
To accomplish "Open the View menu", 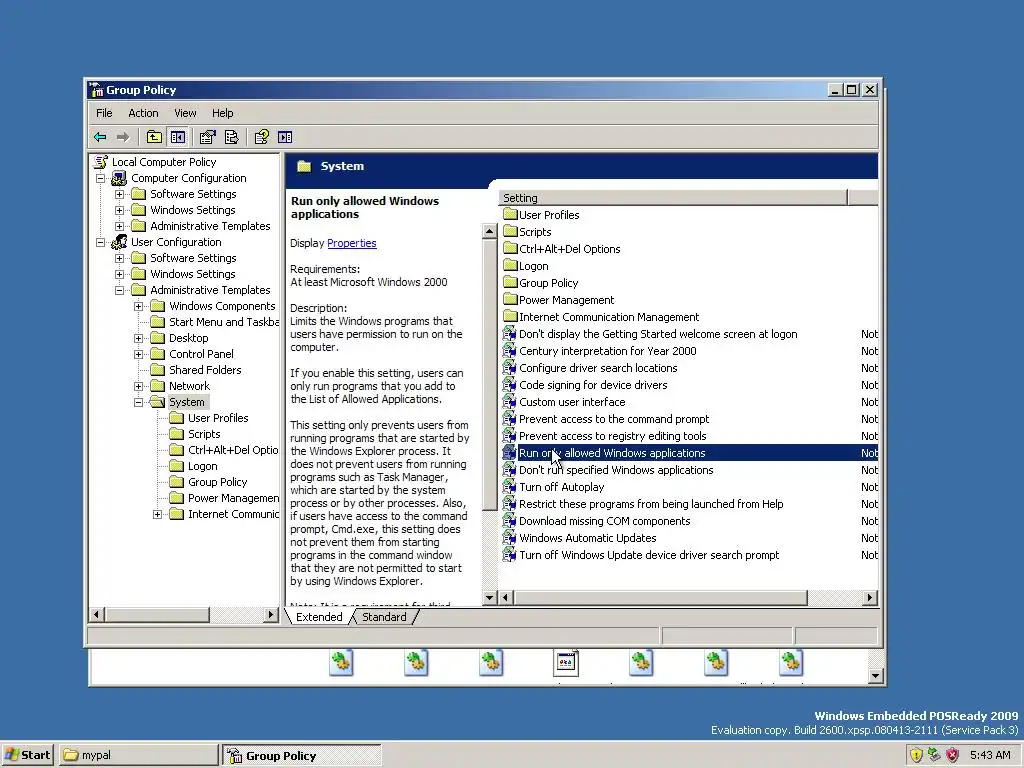I will tap(185, 113).
